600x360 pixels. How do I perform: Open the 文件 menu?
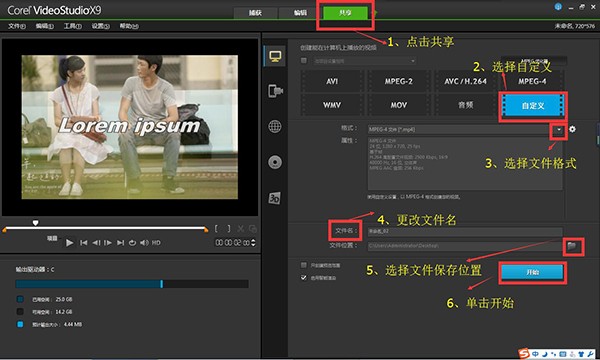16,26
